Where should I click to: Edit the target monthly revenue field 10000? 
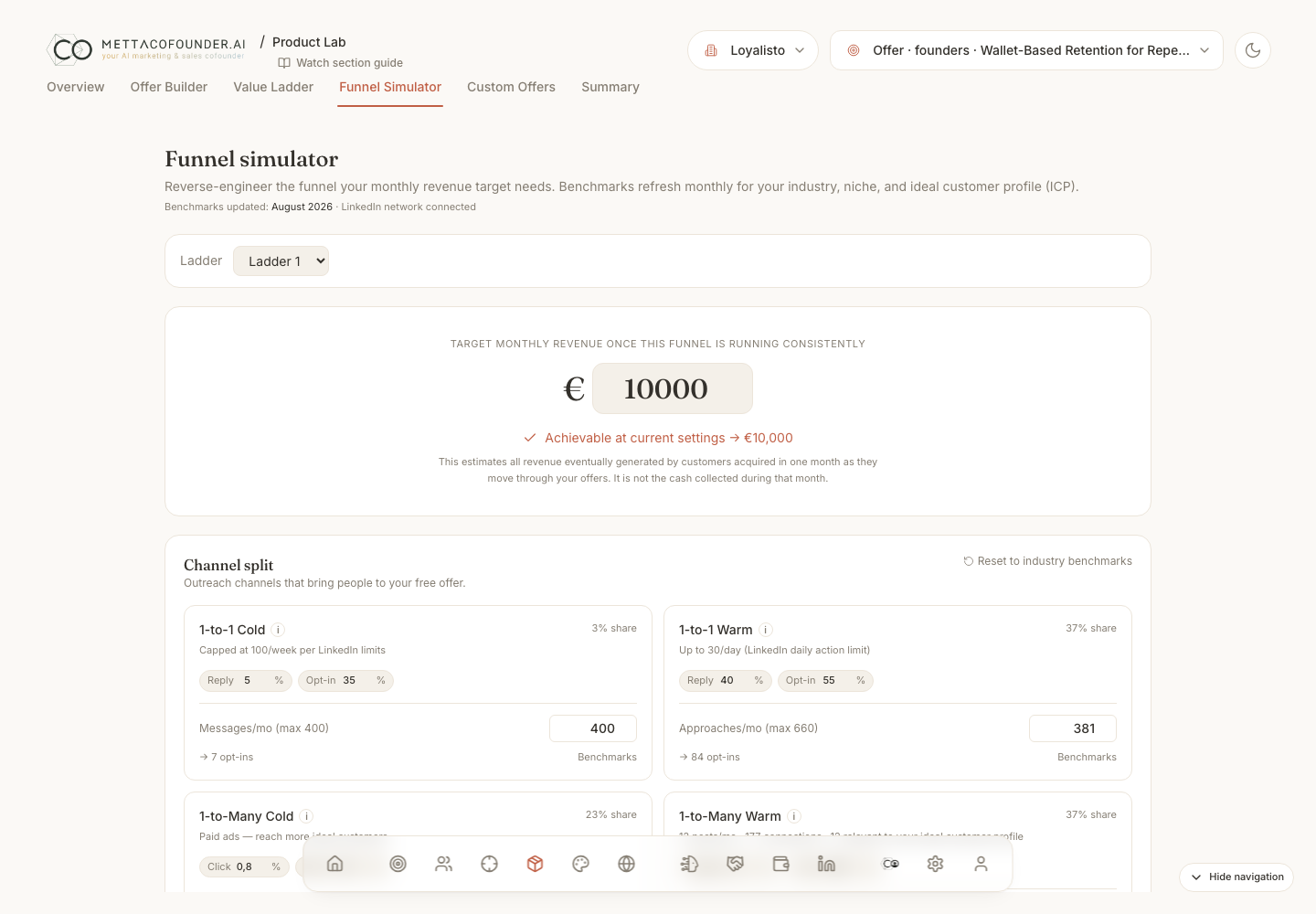tap(673, 388)
